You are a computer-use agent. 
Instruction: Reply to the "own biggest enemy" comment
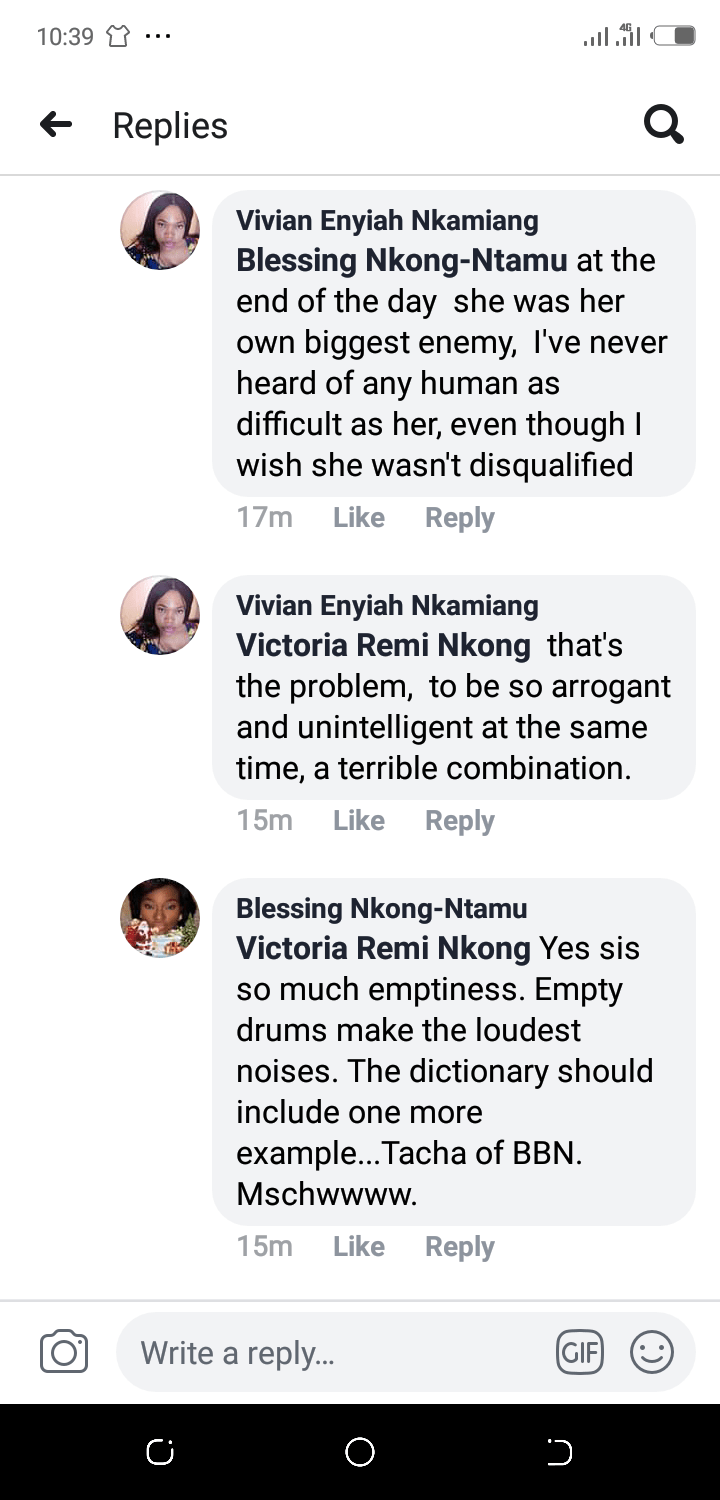(459, 518)
